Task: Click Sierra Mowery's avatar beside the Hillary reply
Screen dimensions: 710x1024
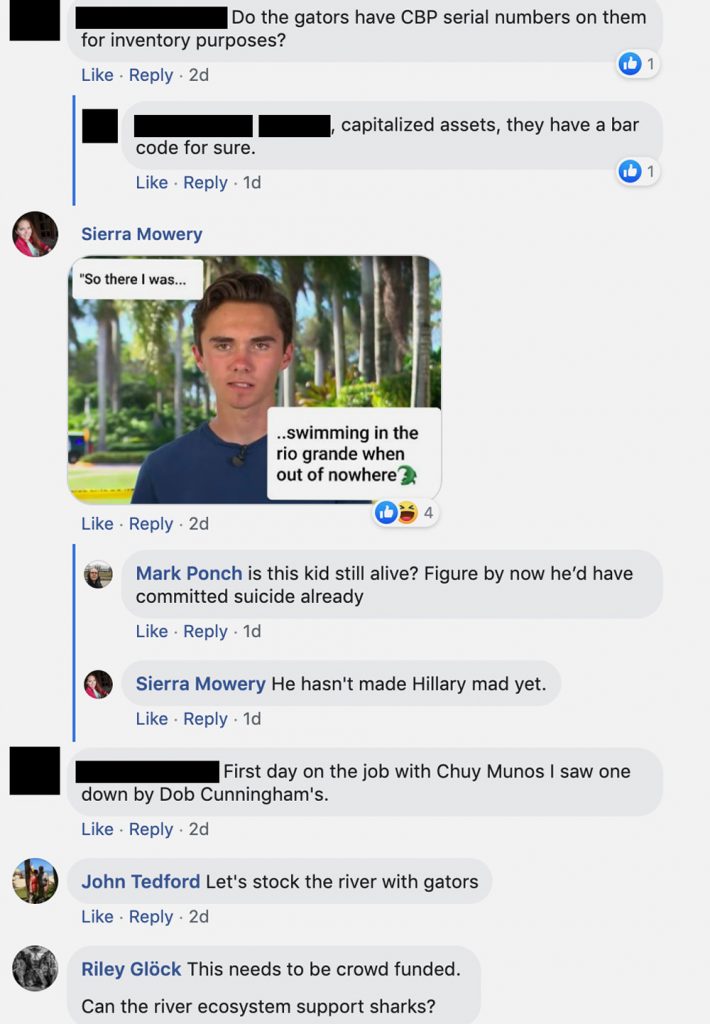Action: pyautogui.click(x=98, y=684)
